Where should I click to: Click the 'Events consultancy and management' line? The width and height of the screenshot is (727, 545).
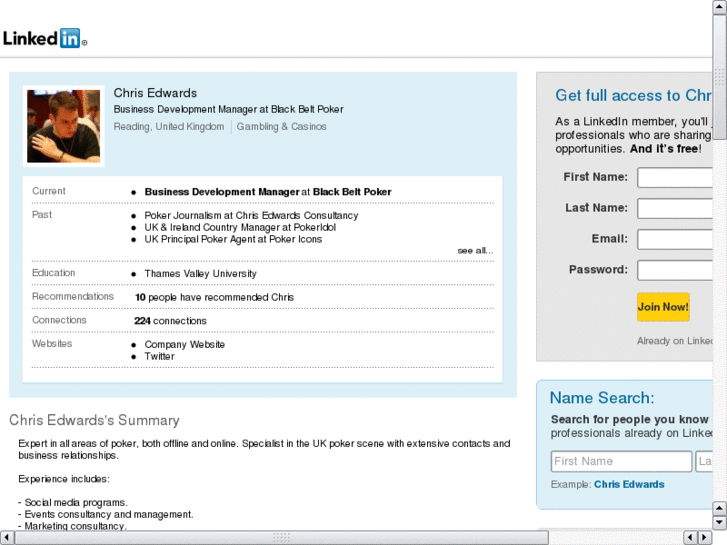[106, 514]
